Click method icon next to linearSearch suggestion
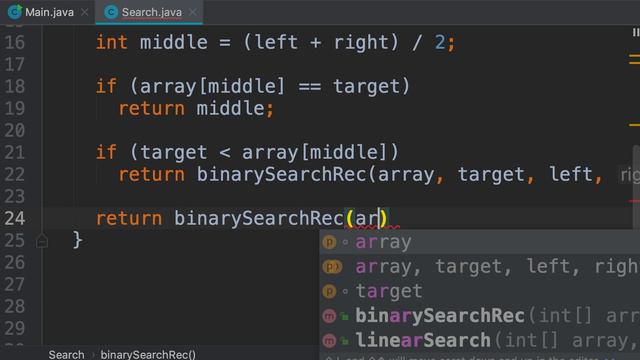Viewport: 640px width, 360px height. (x=329, y=340)
